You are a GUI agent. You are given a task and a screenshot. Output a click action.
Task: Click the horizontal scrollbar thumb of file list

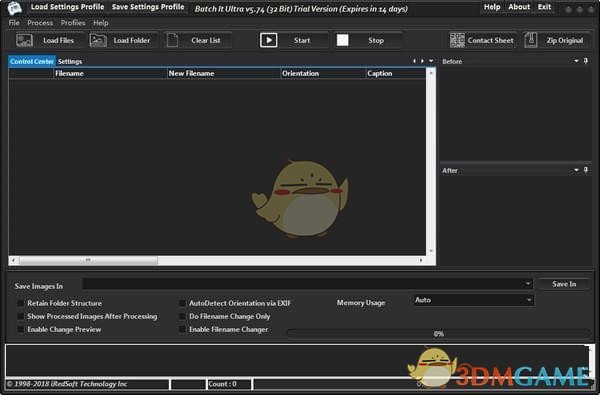click(88, 260)
